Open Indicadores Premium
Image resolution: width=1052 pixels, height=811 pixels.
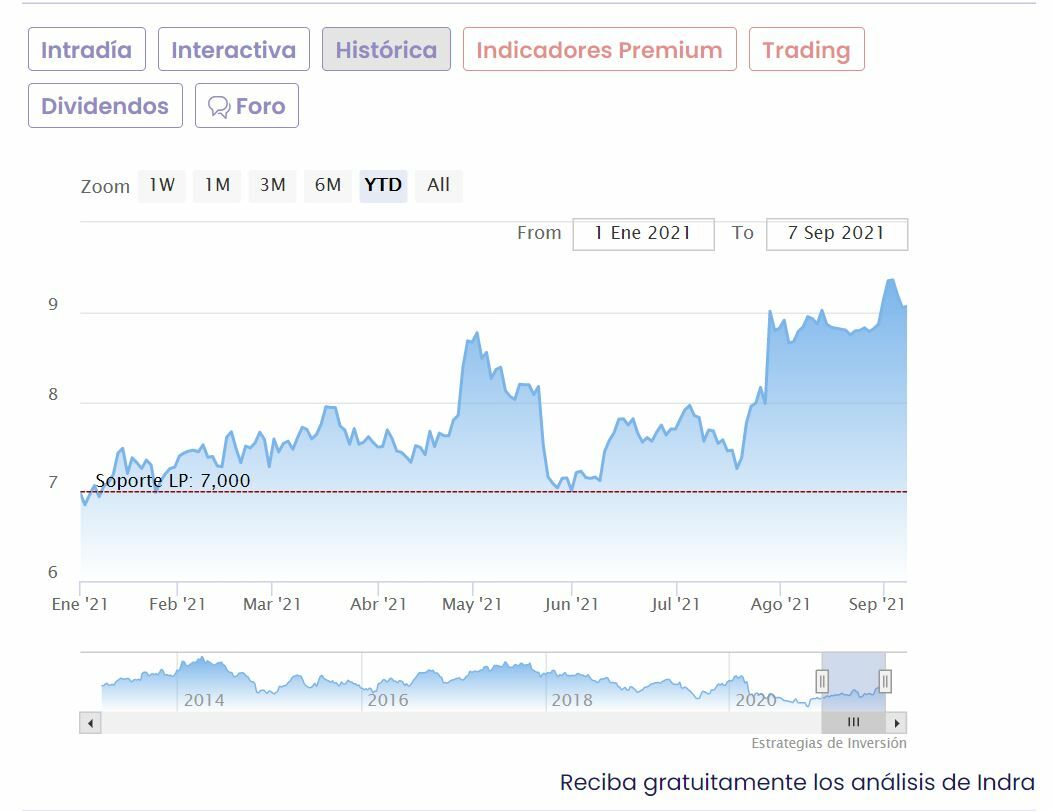pos(599,50)
